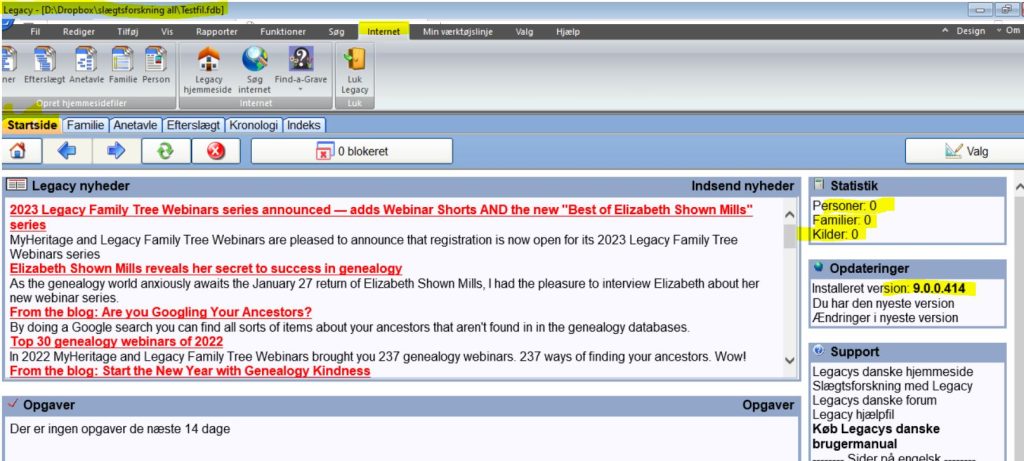Click the blue forward arrow
The image size is (1024, 461).
tap(116, 151)
